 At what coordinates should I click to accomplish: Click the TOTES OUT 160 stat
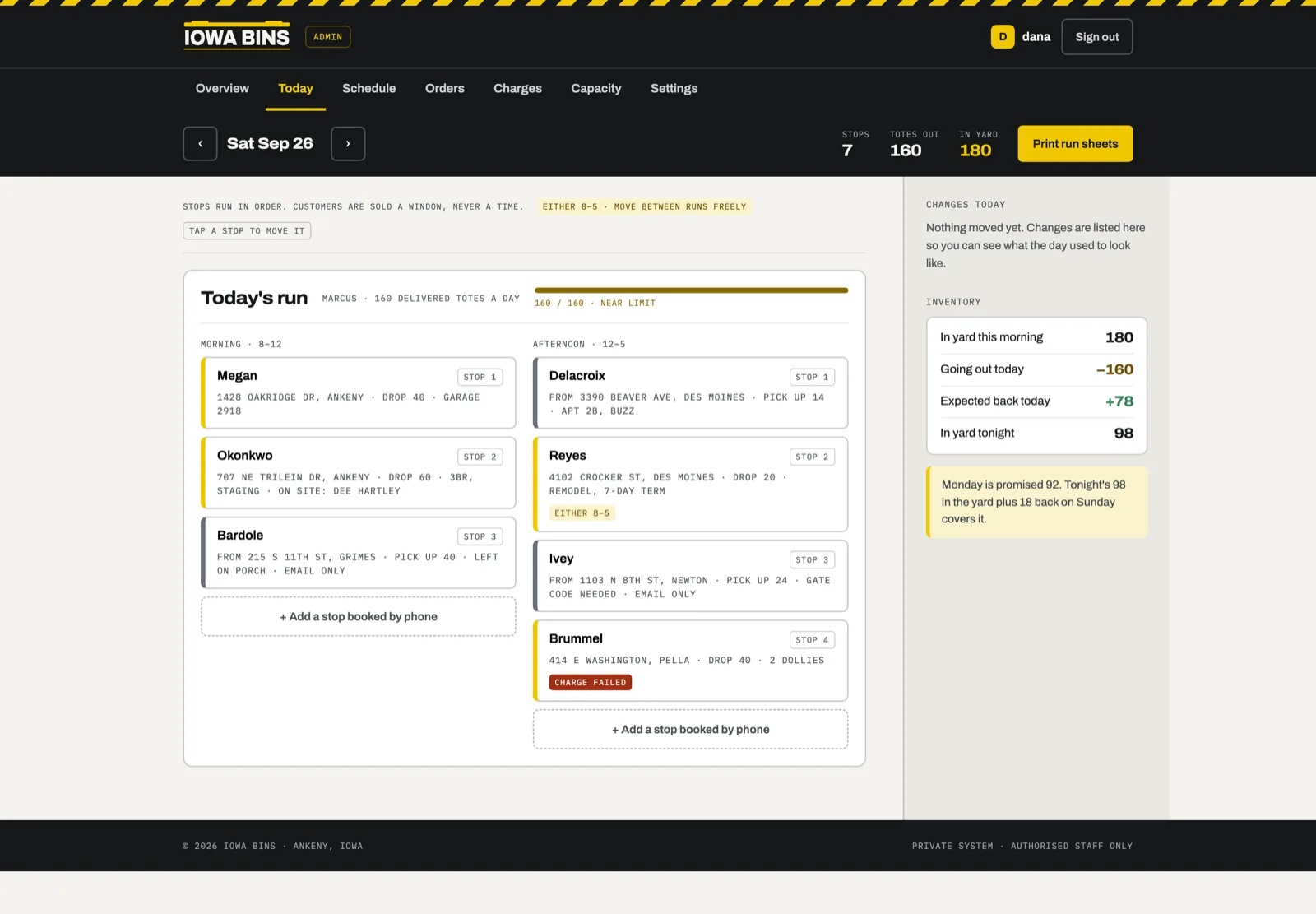914,144
